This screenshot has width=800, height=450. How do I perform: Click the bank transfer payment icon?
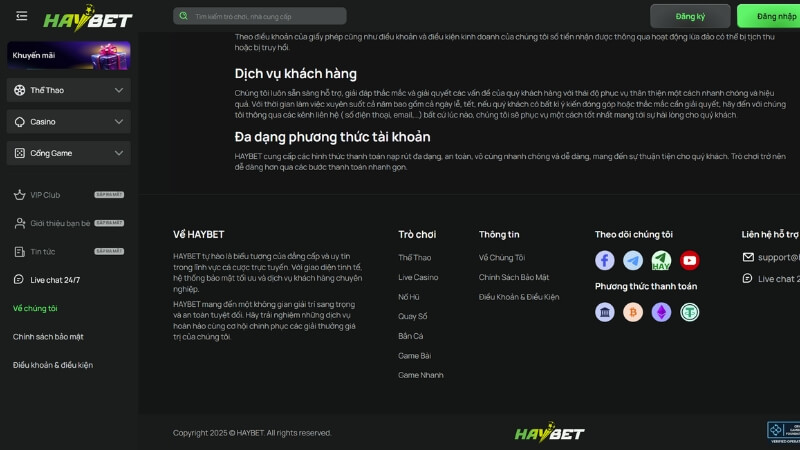pos(605,312)
